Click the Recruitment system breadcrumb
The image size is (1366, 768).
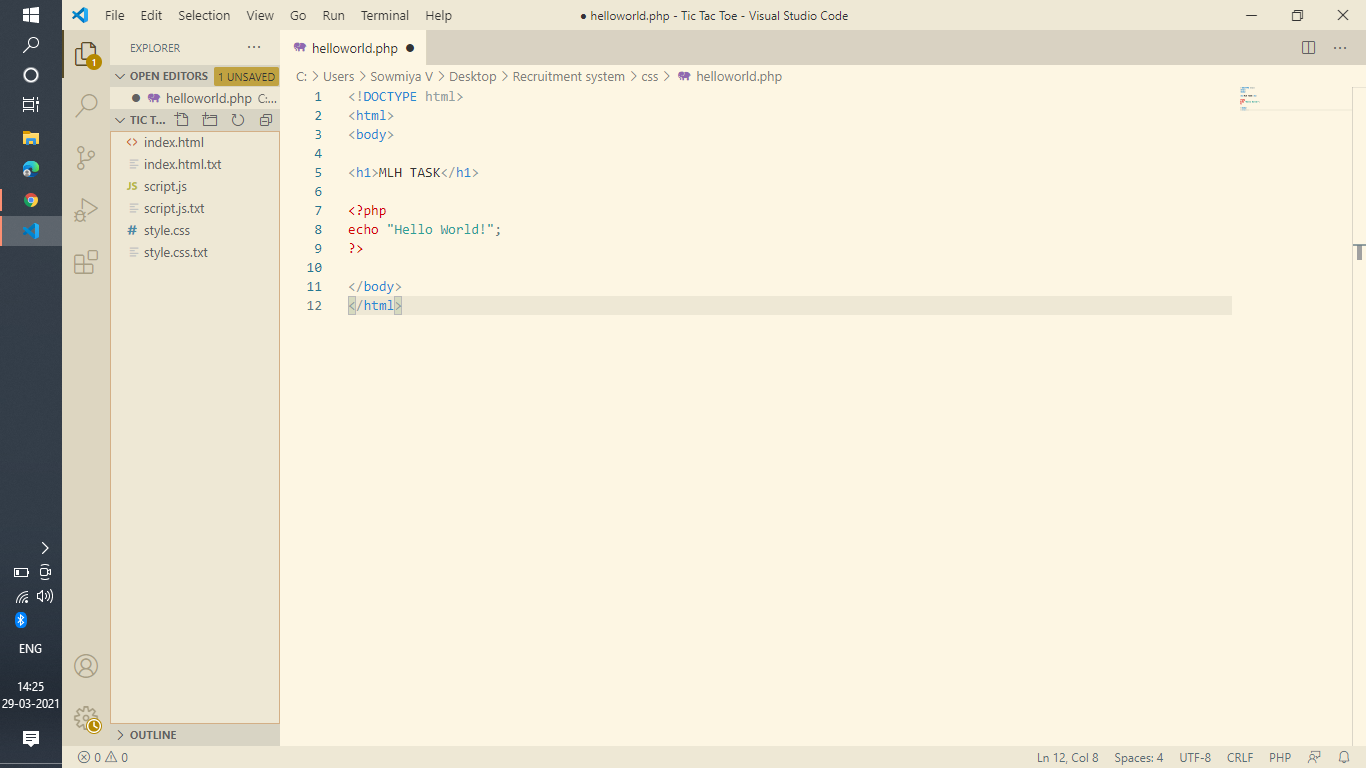(569, 76)
